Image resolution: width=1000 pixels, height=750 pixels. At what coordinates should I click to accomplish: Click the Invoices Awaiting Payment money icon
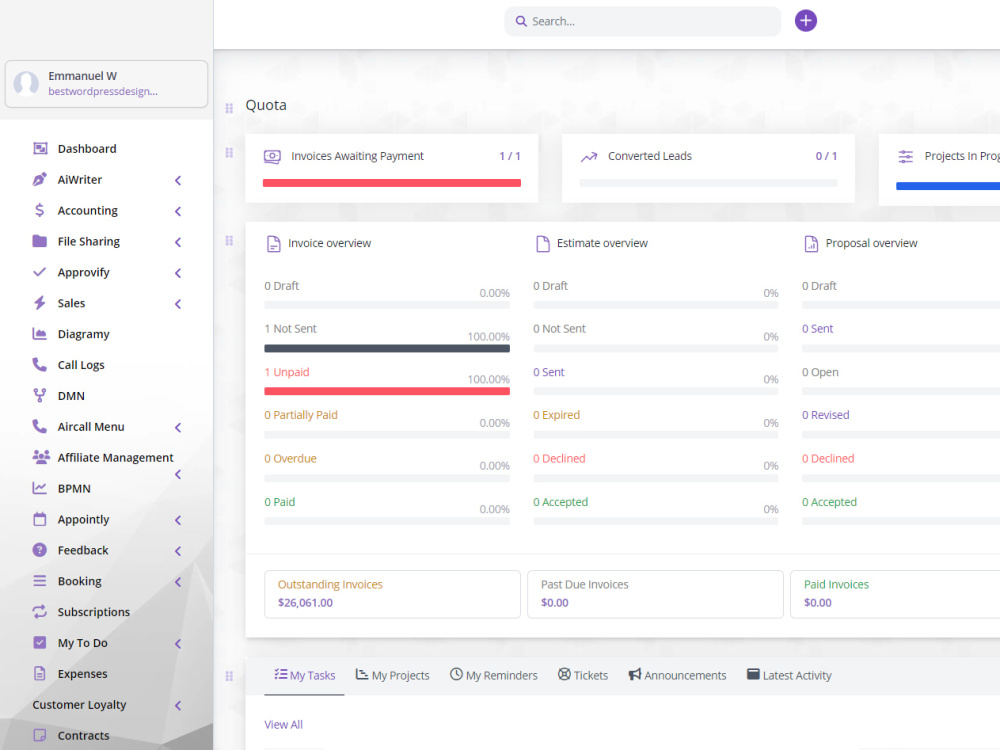point(272,156)
